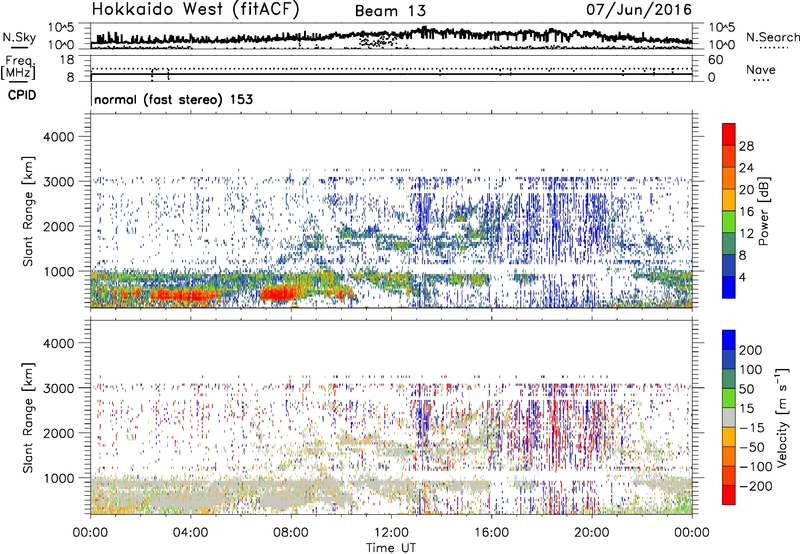Image resolution: width=800 pixels, height=554 pixels.
Task: Click the frequency line plot
Action: pyautogui.click(x=391, y=68)
